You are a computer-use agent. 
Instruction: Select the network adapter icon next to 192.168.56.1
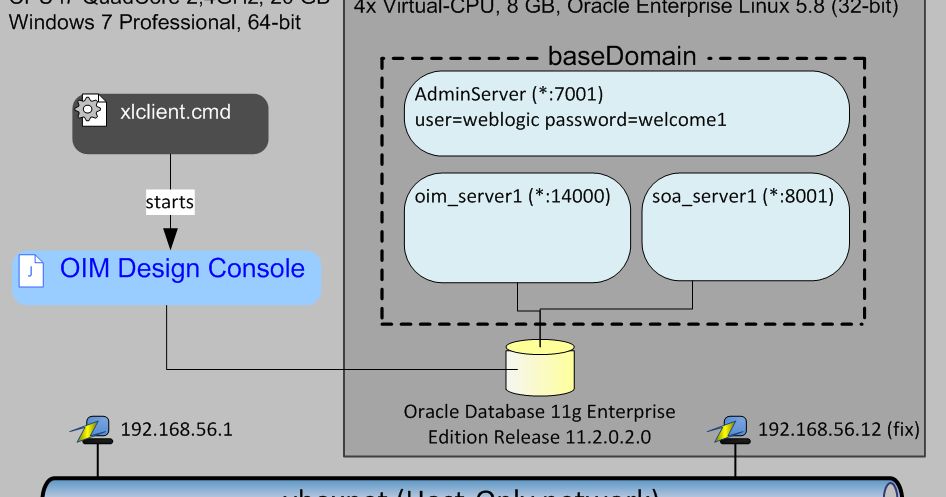pyautogui.click(x=92, y=429)
